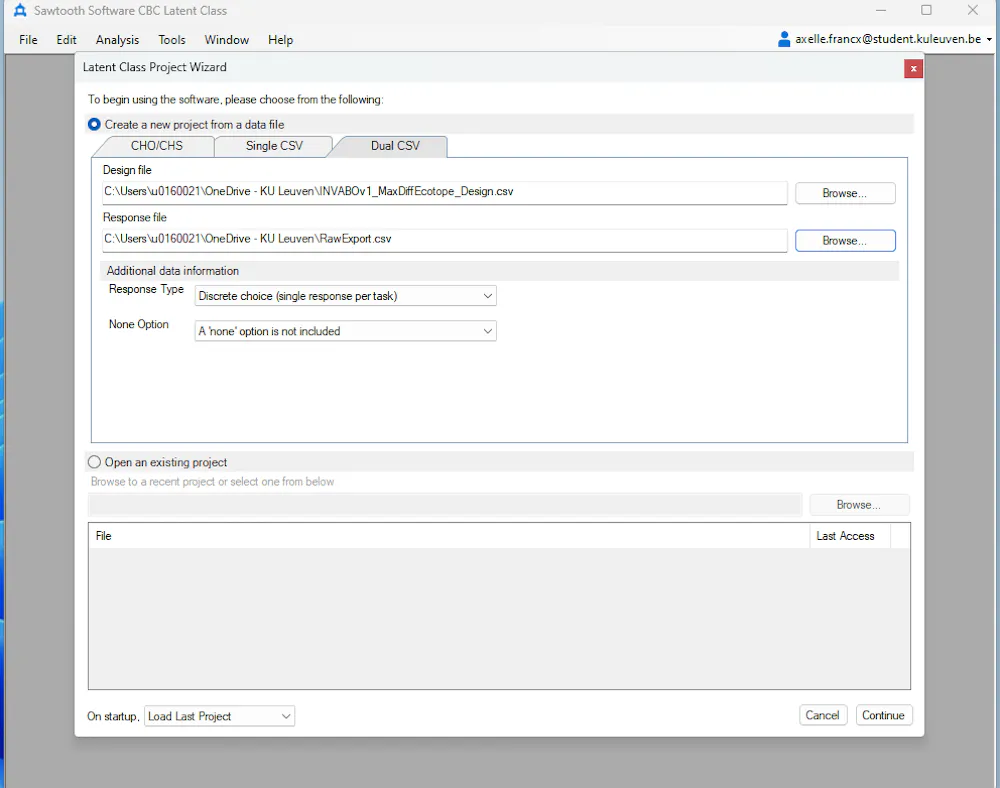Click the existing project path field

coord(445,504)
